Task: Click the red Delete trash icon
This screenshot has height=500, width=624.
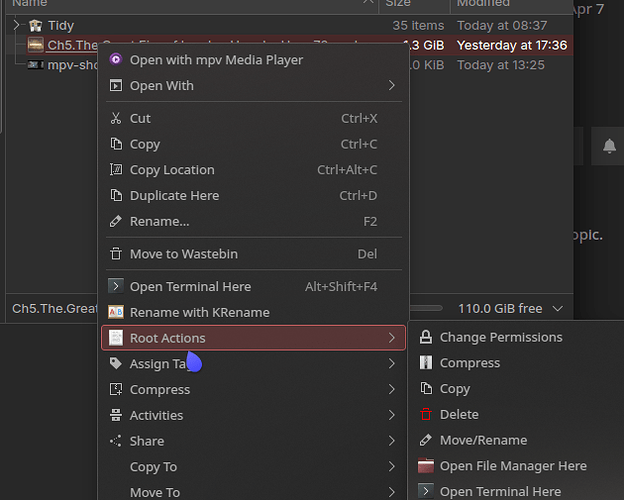Action: (426, 414)
